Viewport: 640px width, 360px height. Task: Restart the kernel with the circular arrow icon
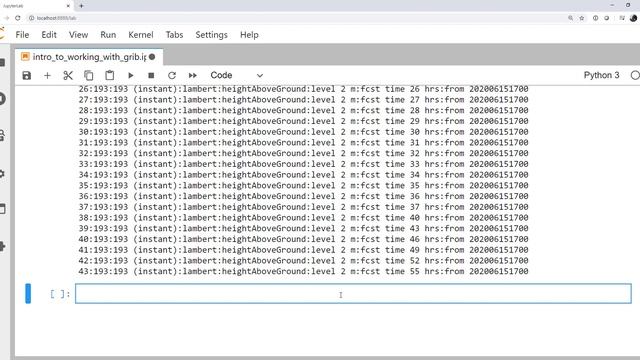172,76
